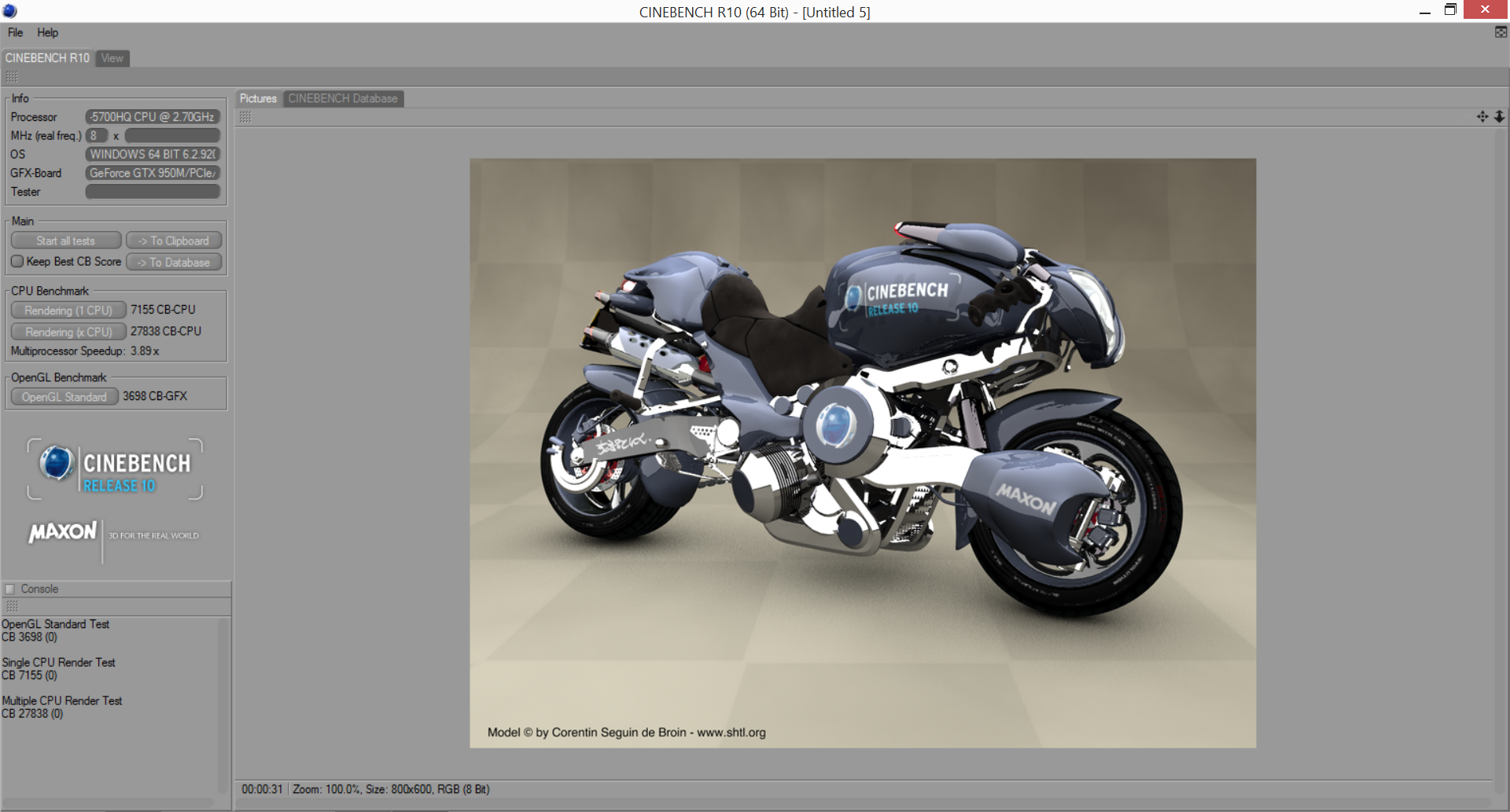
Task: Click the rendered motorcycle image
Action: coord(863,454)
